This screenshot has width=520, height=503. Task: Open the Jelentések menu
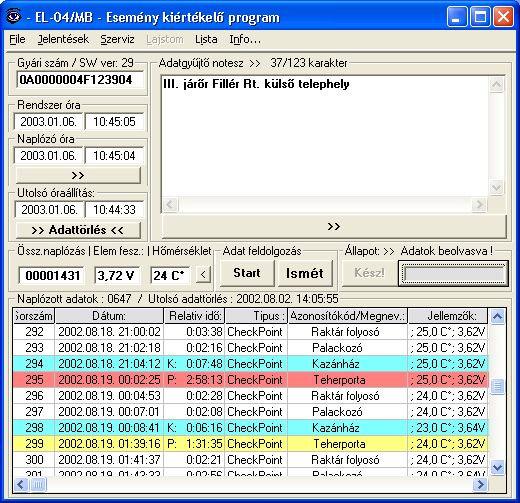click(63, 39)
